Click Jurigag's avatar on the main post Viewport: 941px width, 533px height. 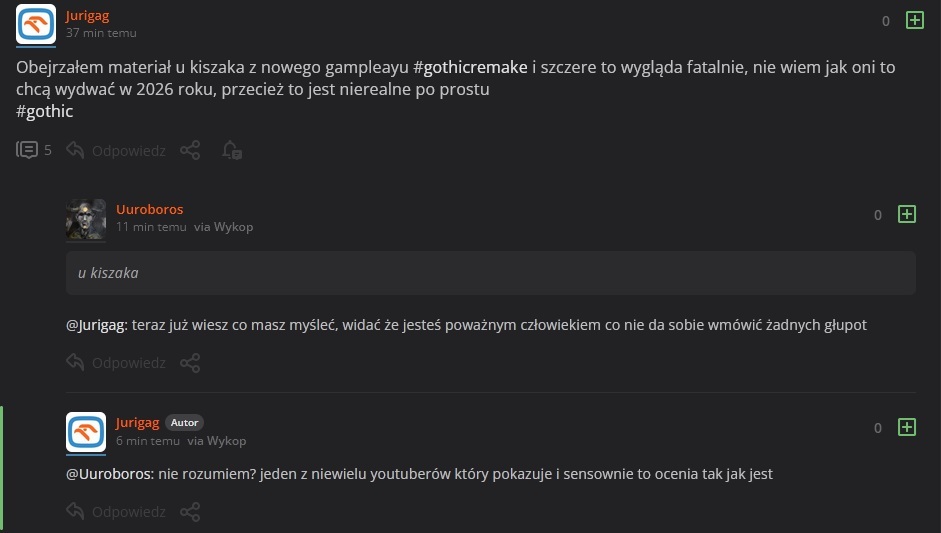[36, 24]
